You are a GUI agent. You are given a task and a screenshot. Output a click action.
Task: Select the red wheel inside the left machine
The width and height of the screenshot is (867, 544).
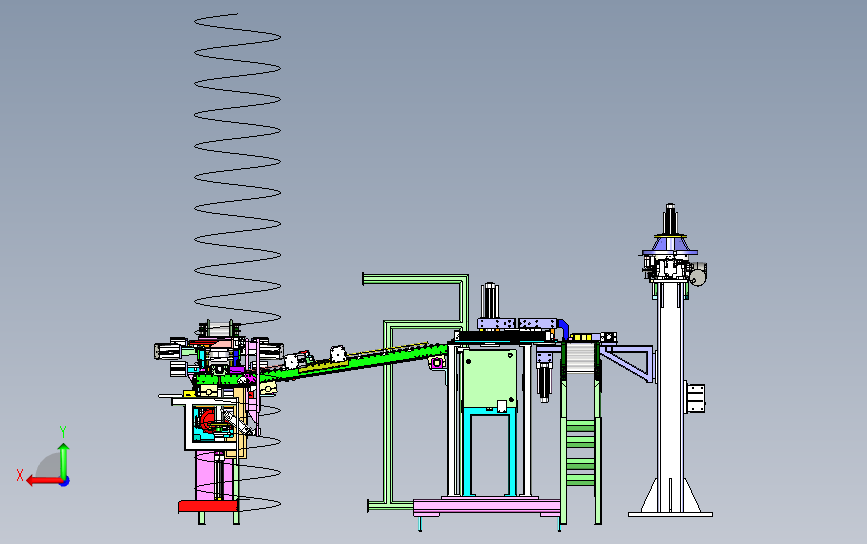[209, 422]
